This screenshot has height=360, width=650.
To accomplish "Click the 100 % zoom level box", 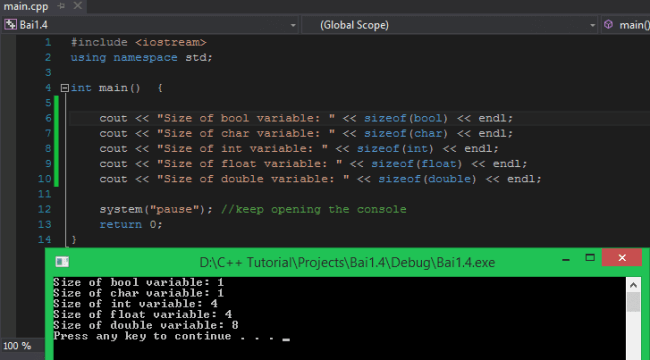I will (x=17, y=345).
